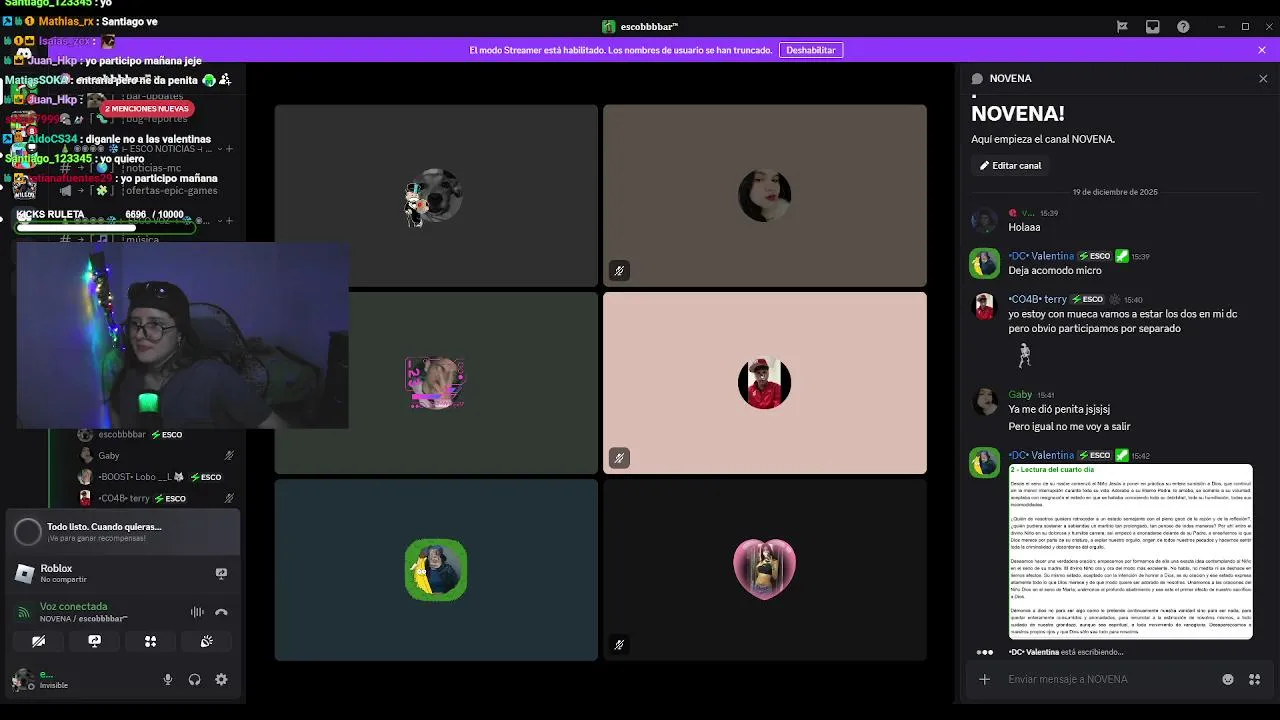The image size is (1280, 720).
Task: Click banana avatar participant tile
Action: click(436, 570)
